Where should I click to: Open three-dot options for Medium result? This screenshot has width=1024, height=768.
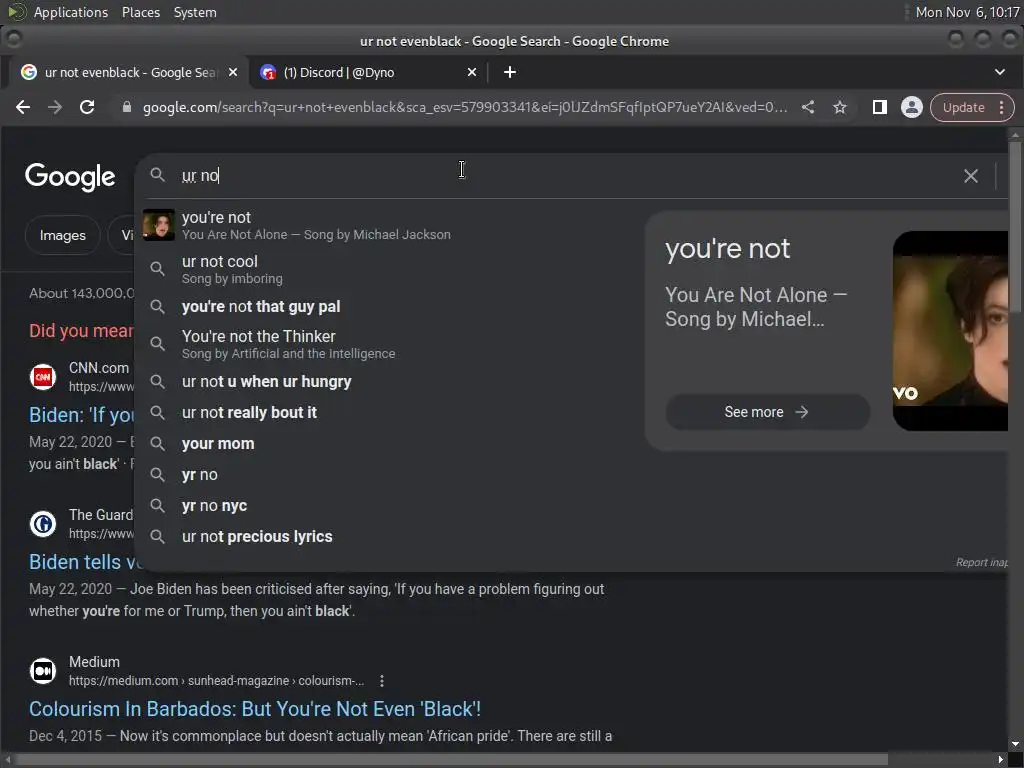382,681
